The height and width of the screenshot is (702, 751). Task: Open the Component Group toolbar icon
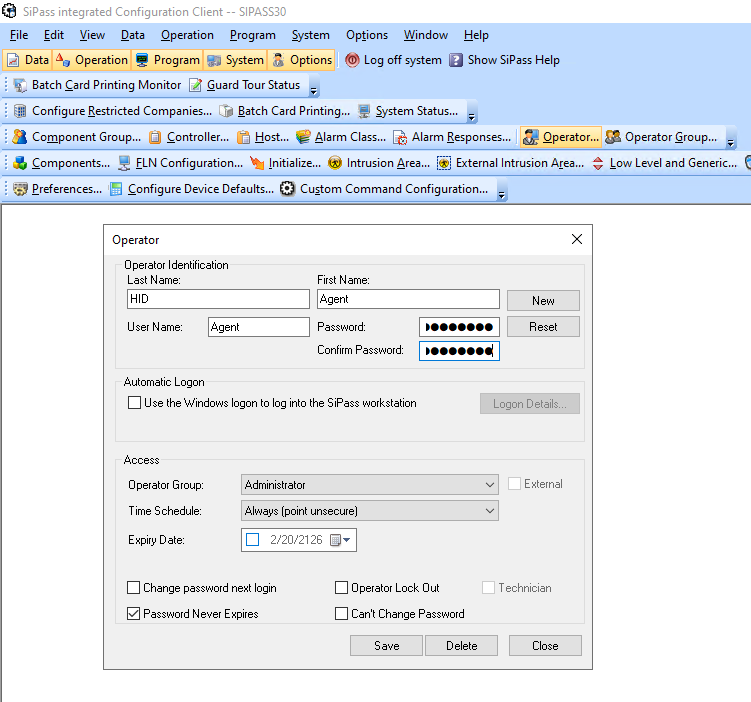pyautogui.click(x=20, y=137)
